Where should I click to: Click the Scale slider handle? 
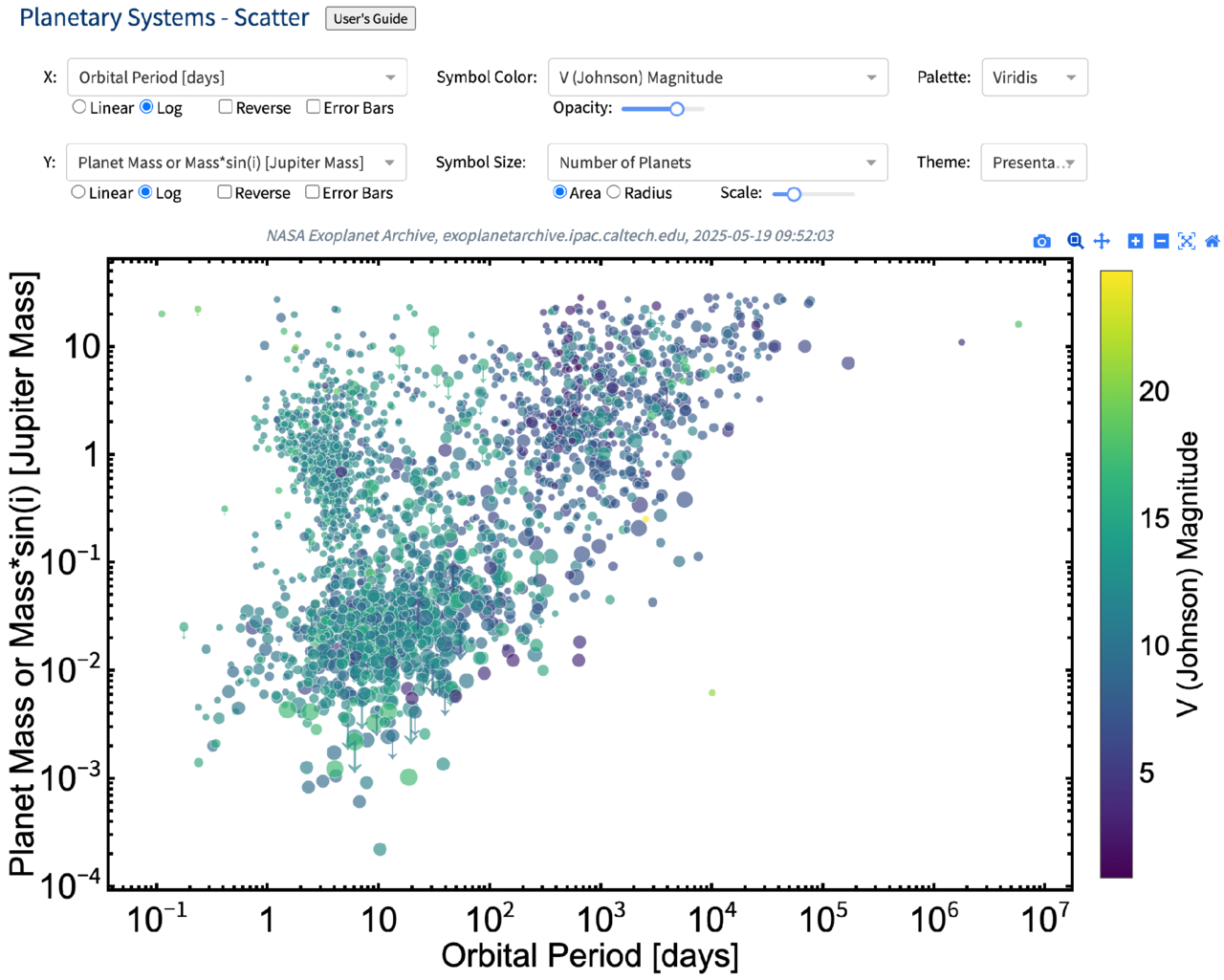pos(793,194)
